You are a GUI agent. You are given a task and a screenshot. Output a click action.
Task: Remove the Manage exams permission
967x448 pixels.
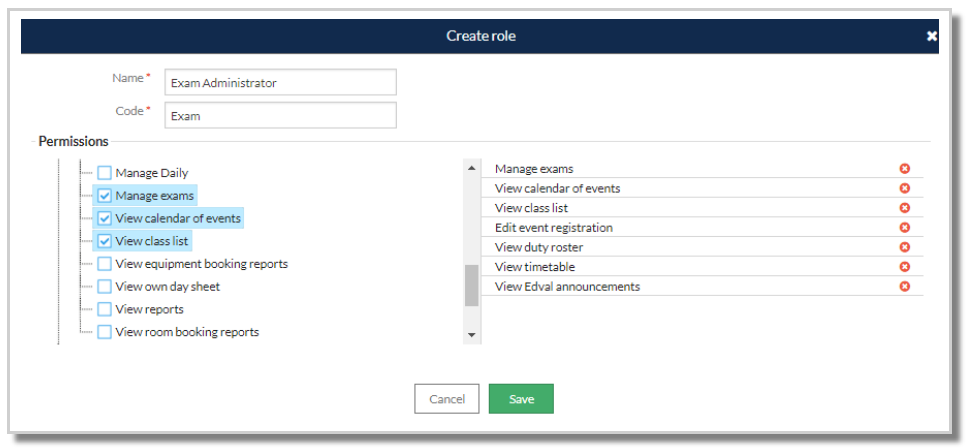click(904, 169)
